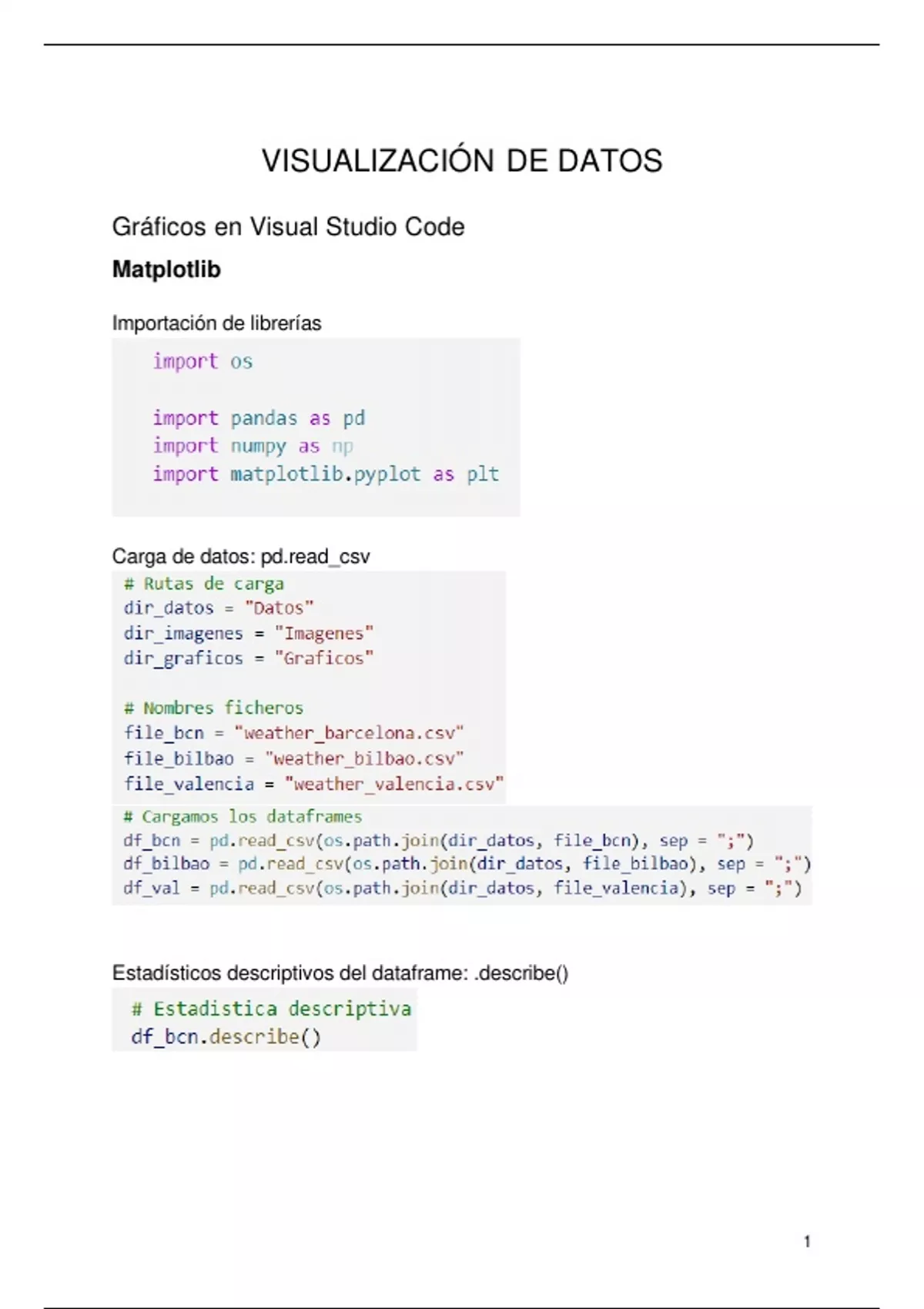This screenshot has width=924, height=1309.
Task: Click the title VISUALIZACIÓN DE DATOS
Action: (x=462, y=161)
